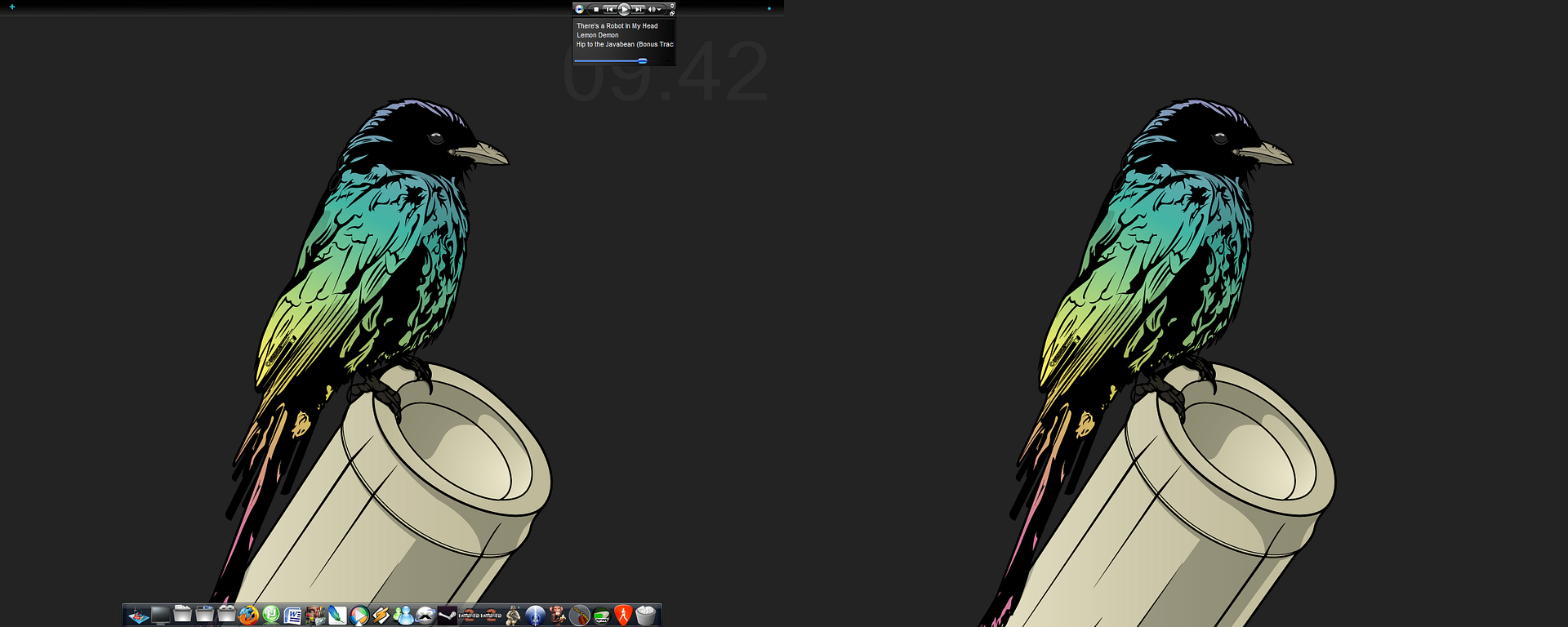Click the restore windows button in media widget

pyautogui.click(x=672, y=13)
